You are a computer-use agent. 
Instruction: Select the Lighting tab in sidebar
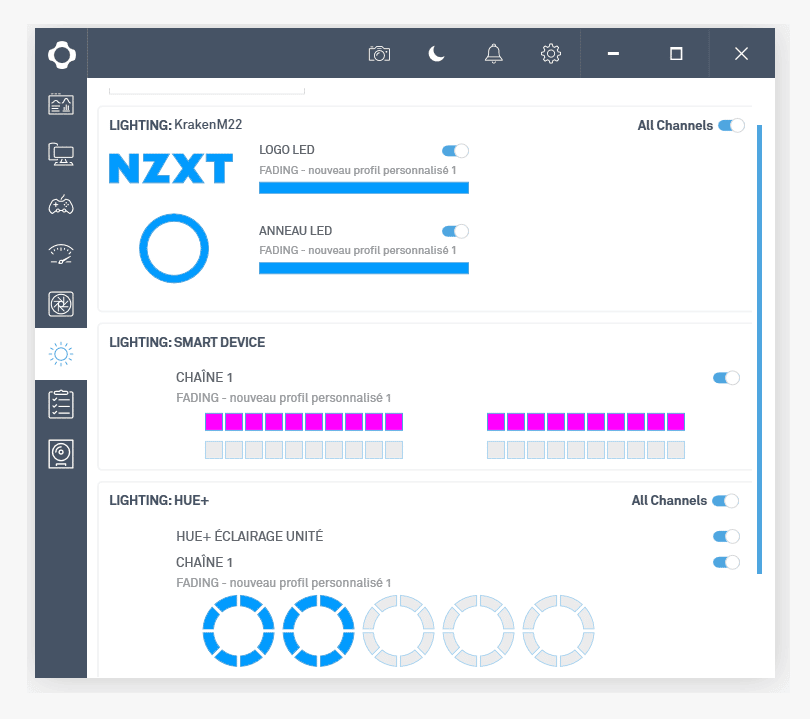point(61,354)
